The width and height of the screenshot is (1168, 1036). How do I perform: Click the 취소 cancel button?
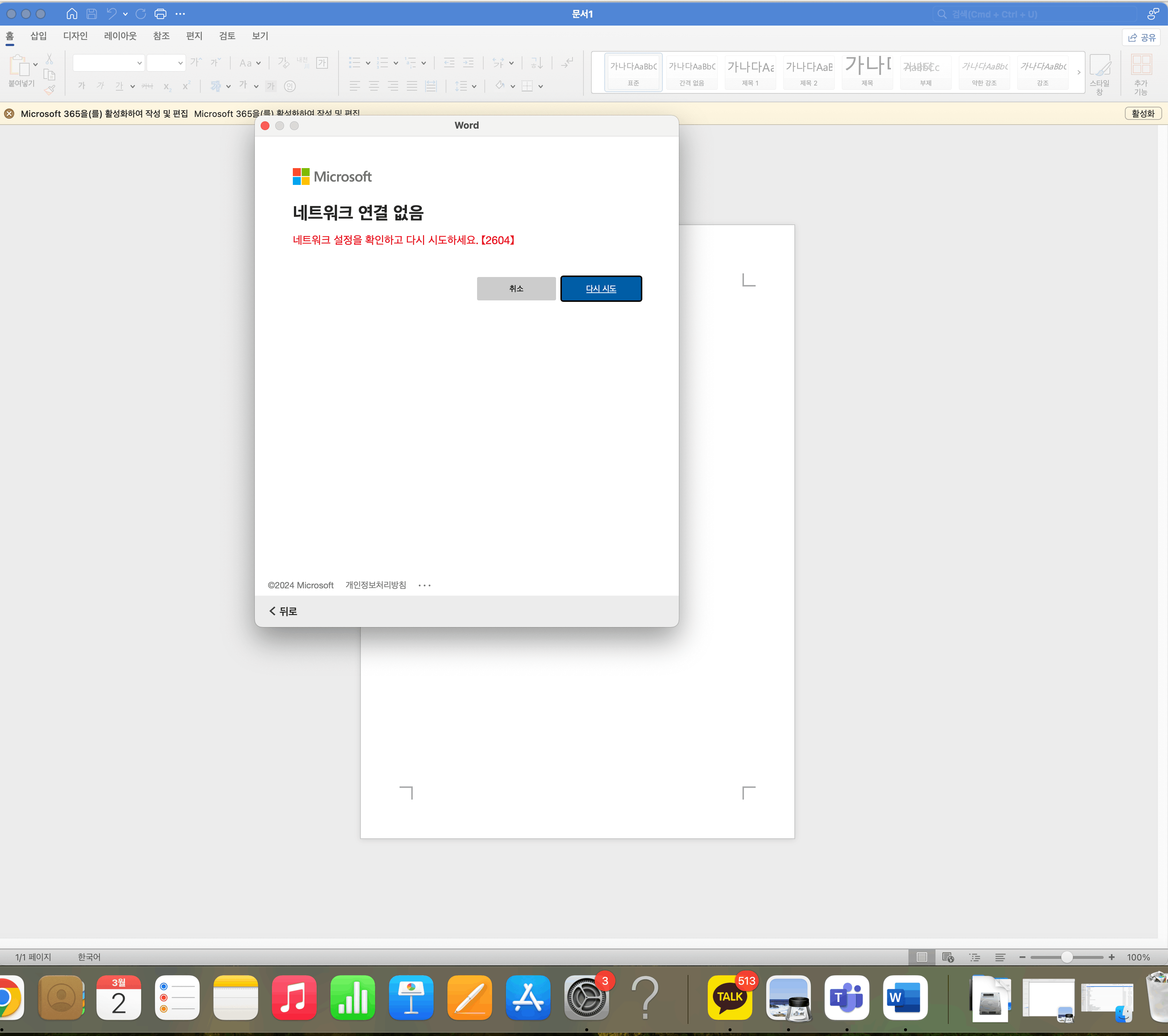point(516,288)
